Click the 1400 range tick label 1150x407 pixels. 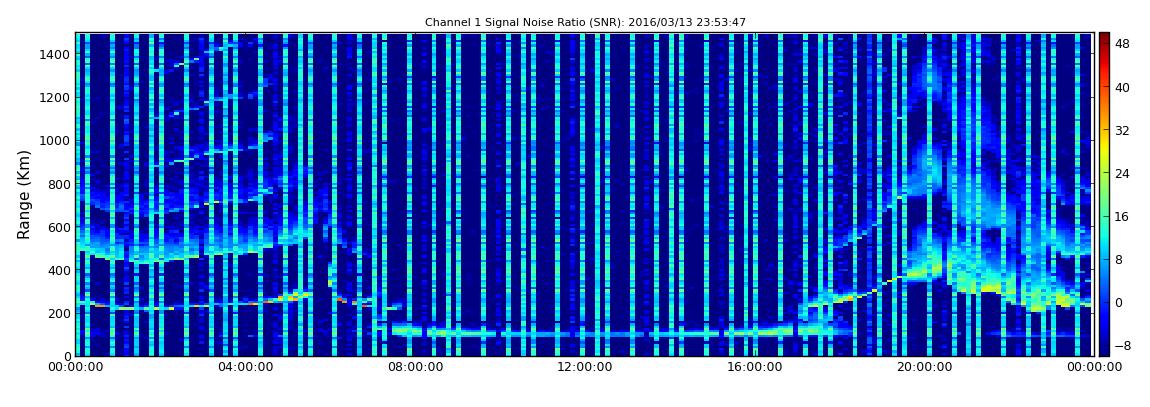point(56,54)
